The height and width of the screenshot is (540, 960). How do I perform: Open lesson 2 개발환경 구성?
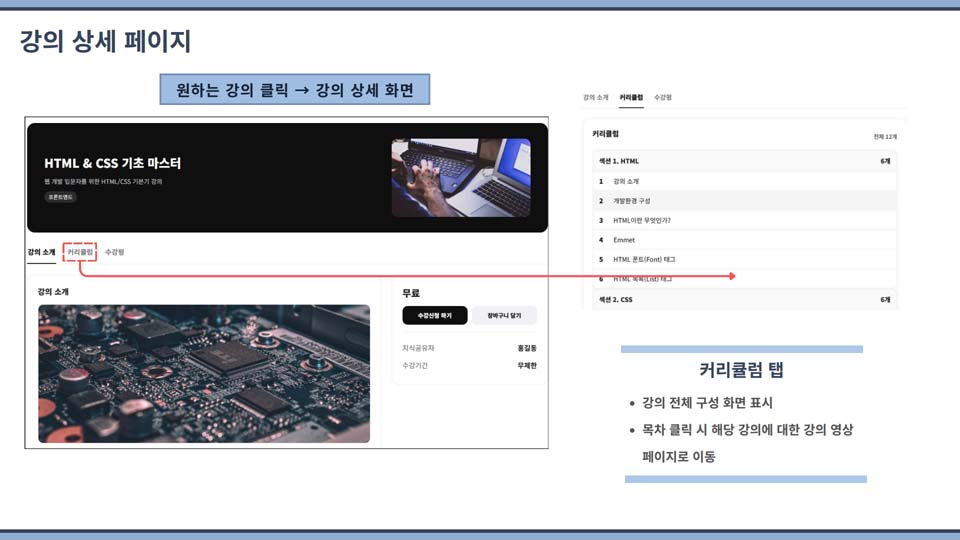click(x=632, y=201)
